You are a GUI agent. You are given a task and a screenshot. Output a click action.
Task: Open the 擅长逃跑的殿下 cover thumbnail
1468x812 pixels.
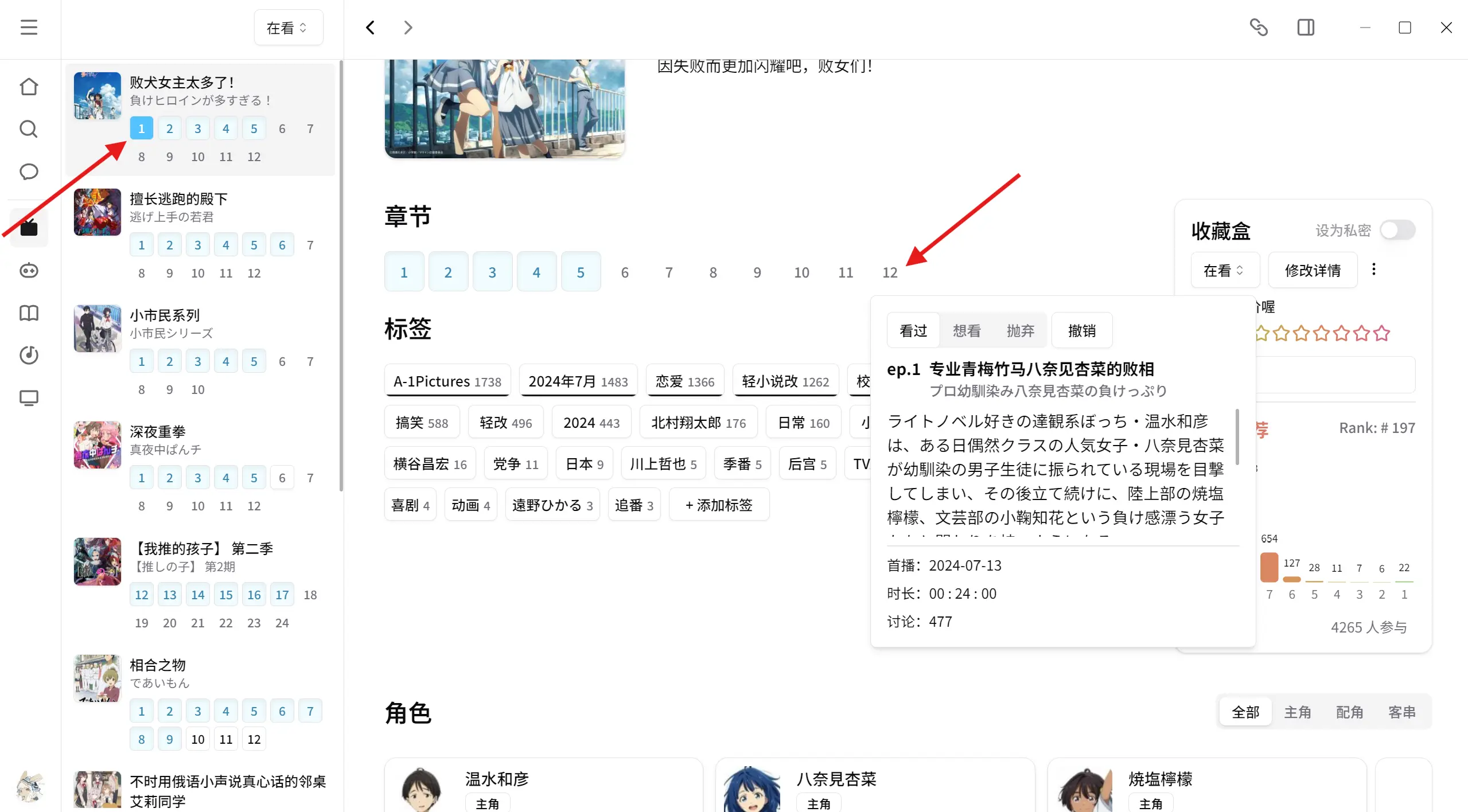[97, 212]
